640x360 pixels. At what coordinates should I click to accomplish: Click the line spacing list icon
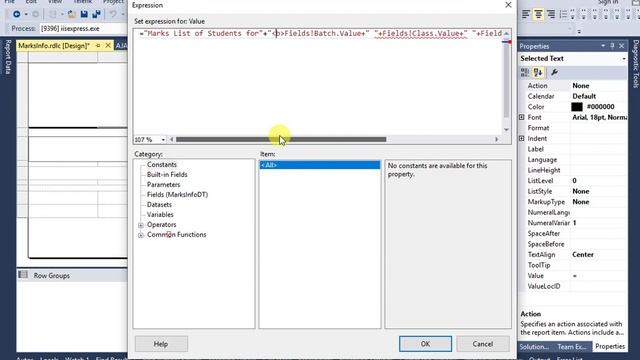[x=563, y=15]
